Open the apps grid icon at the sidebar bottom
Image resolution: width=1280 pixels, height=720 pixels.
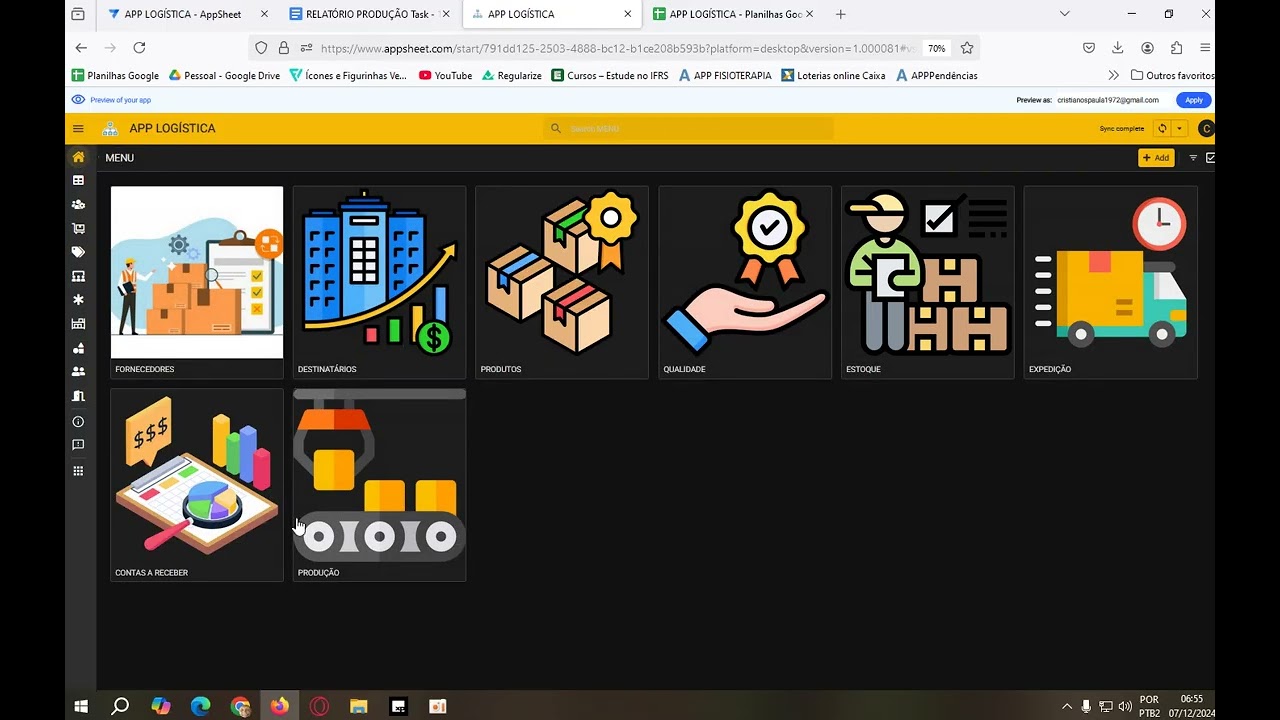click(78, 471)
